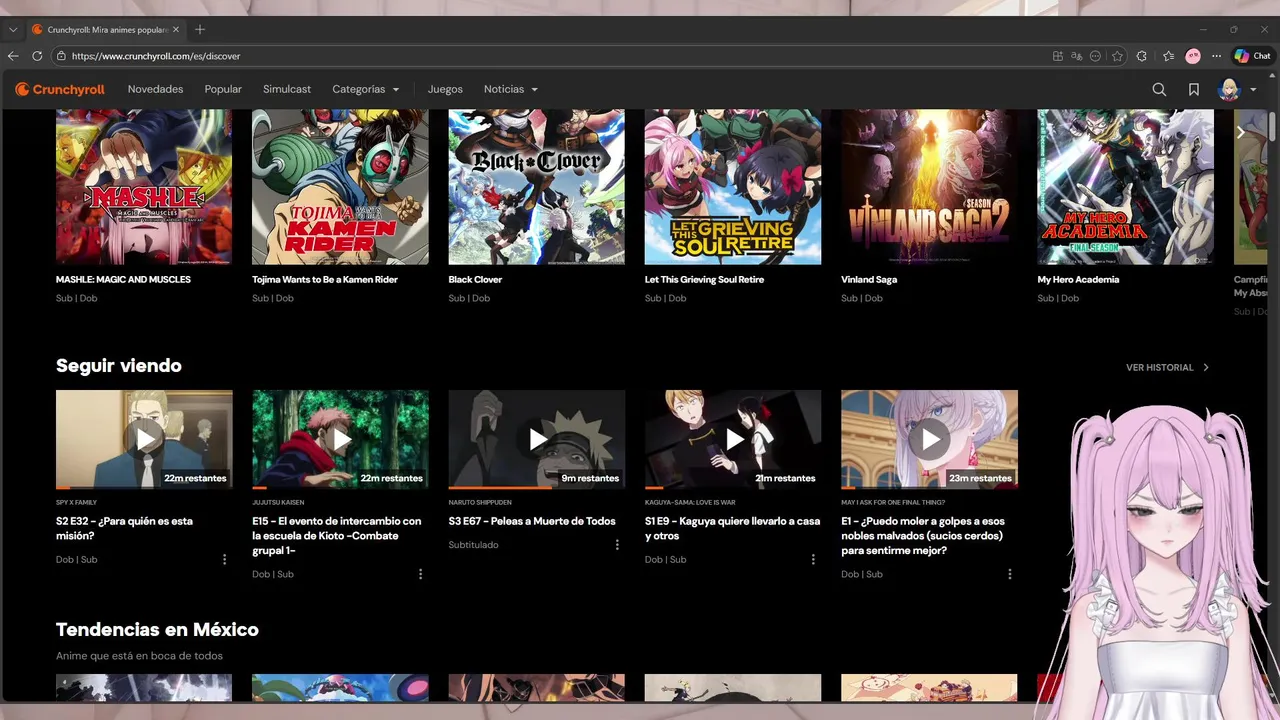This screenshot has height=720, width=1280.
Task: Open the Vinland Saga title link
Action: [x=869, y=279]
